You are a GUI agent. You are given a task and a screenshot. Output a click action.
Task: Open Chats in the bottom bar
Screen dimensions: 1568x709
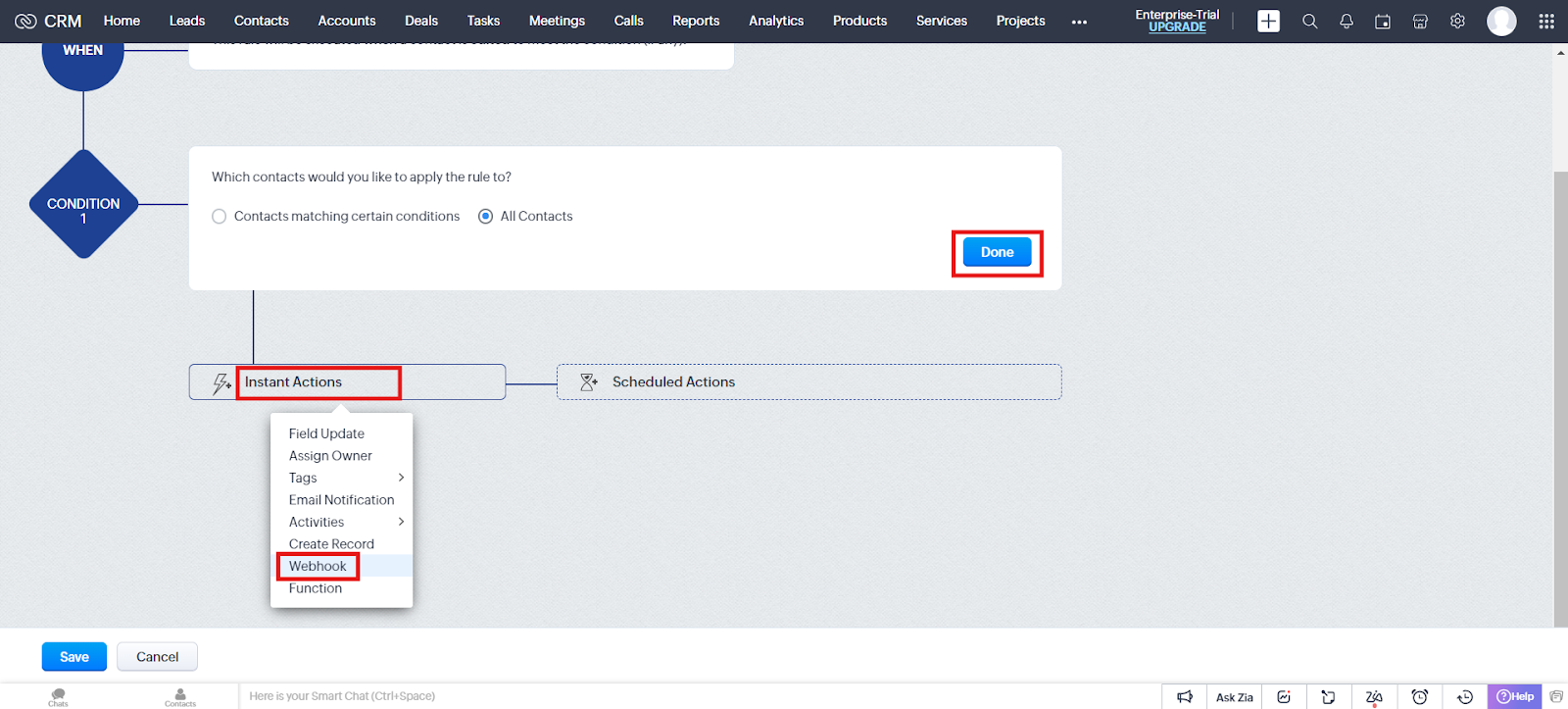tap(59, 697)
